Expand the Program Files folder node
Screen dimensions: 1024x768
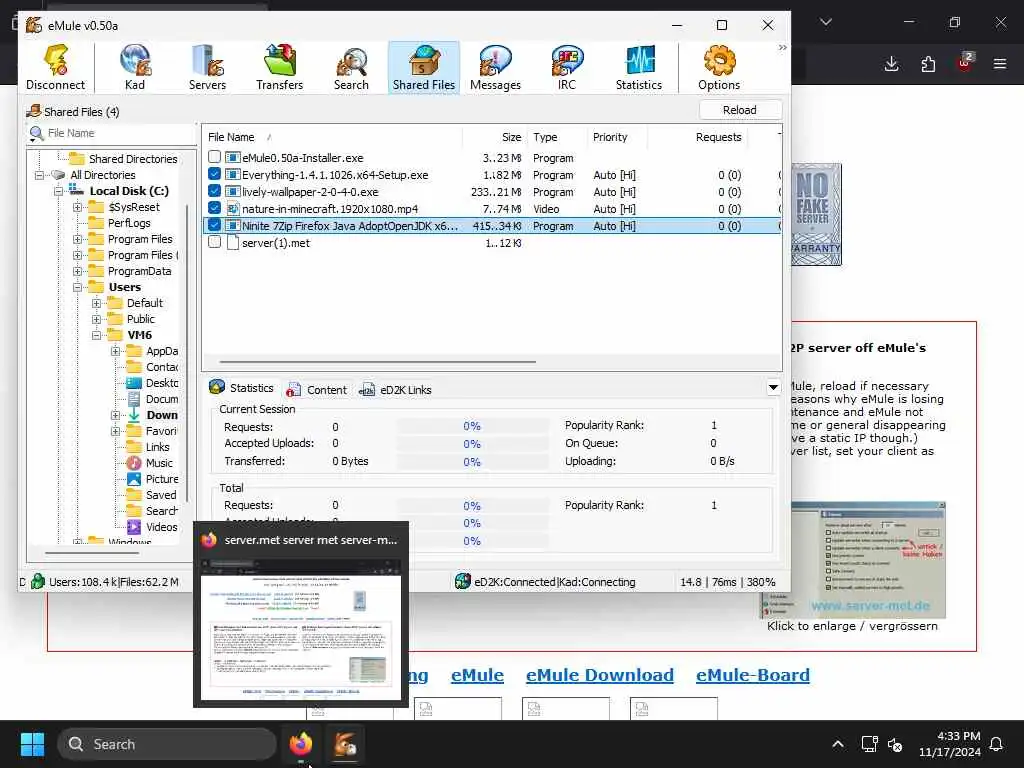77,239
